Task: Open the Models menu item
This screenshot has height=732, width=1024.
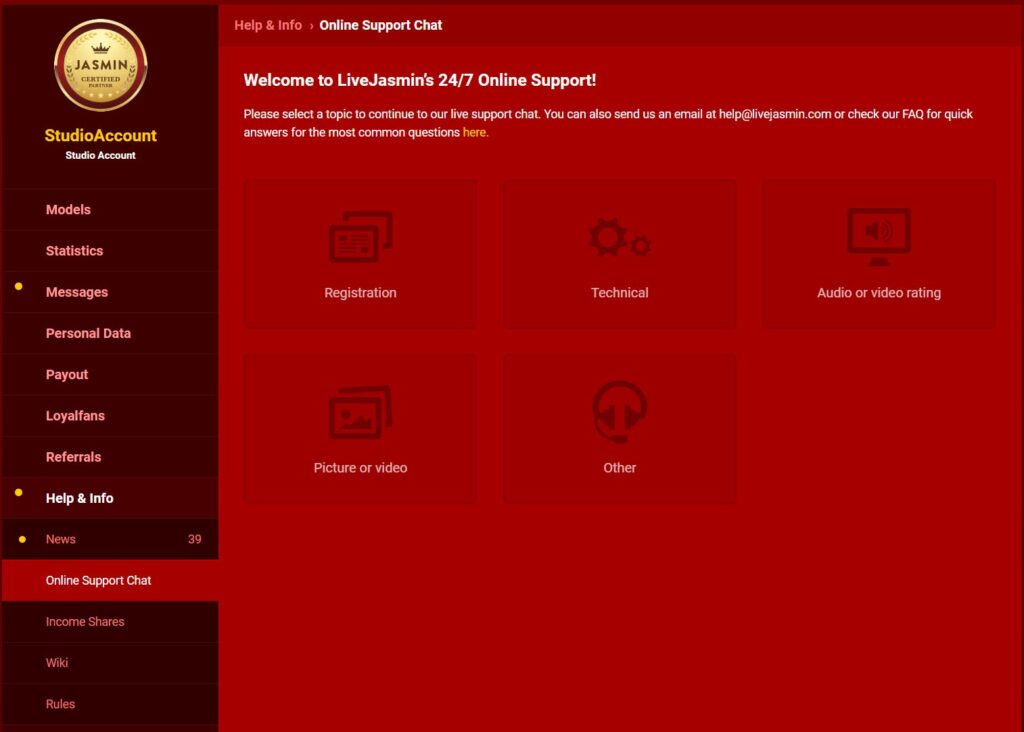Action: (110, 210)
